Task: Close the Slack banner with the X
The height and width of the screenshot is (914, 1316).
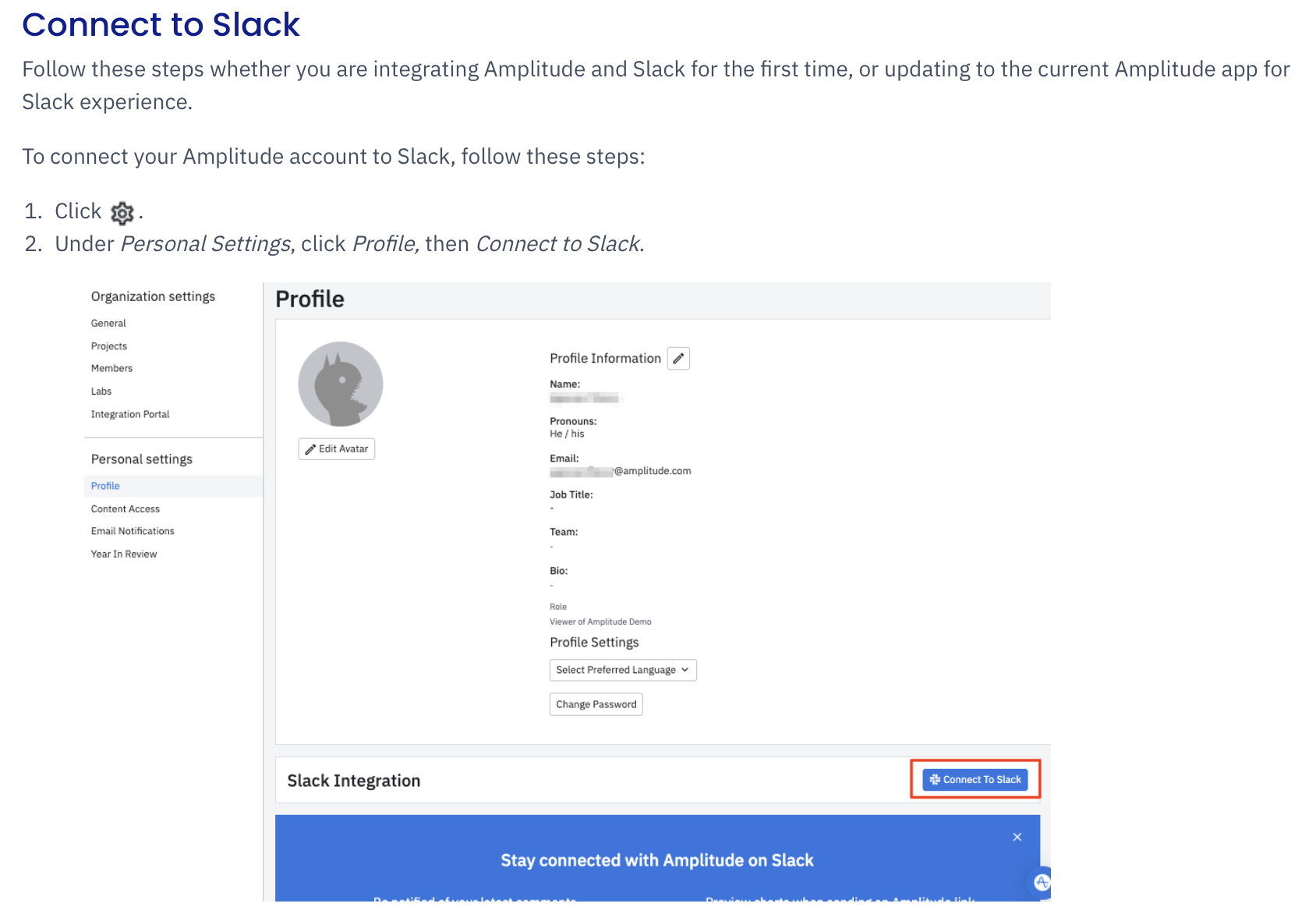Action: 1017,837
